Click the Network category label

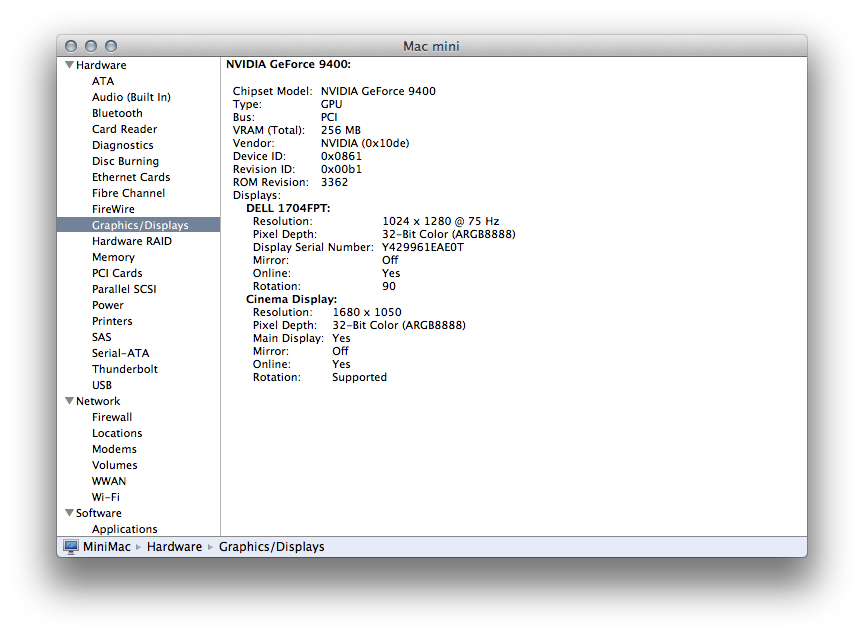click(98, 401)
